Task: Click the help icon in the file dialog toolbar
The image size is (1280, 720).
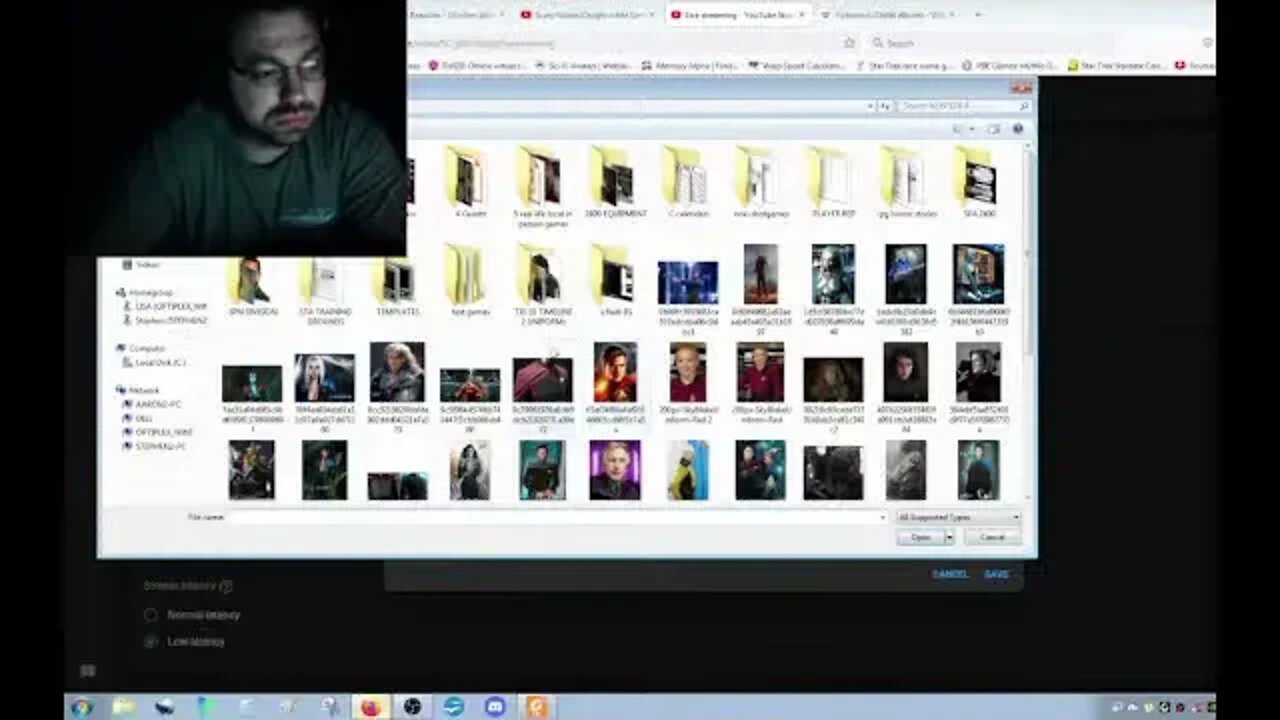Action: 1018,129
